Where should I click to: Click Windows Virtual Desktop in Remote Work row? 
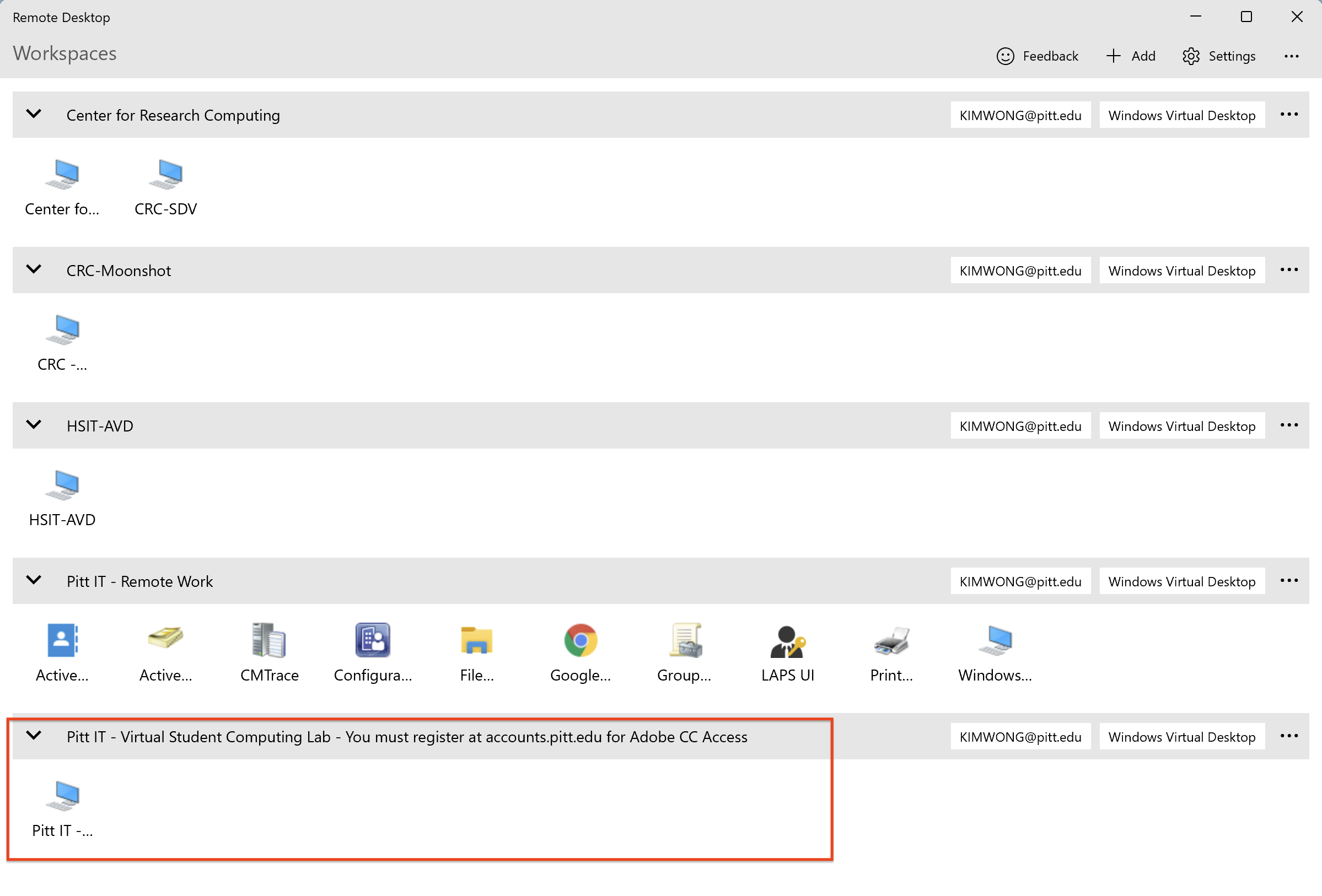click(x=1181, y=580)
